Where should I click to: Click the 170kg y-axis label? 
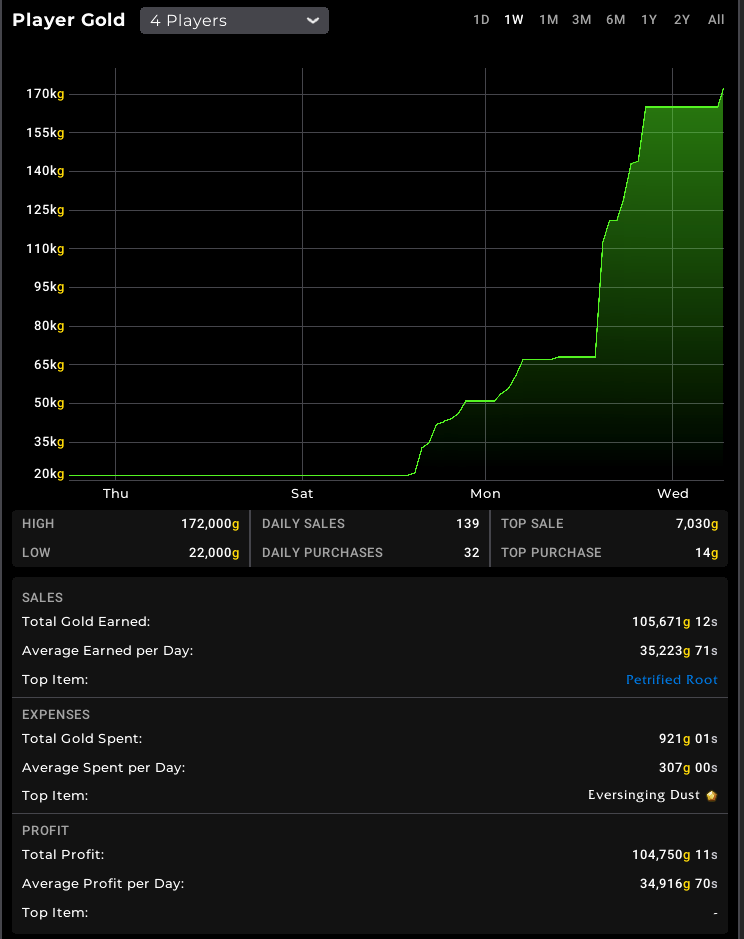[45, 94]
